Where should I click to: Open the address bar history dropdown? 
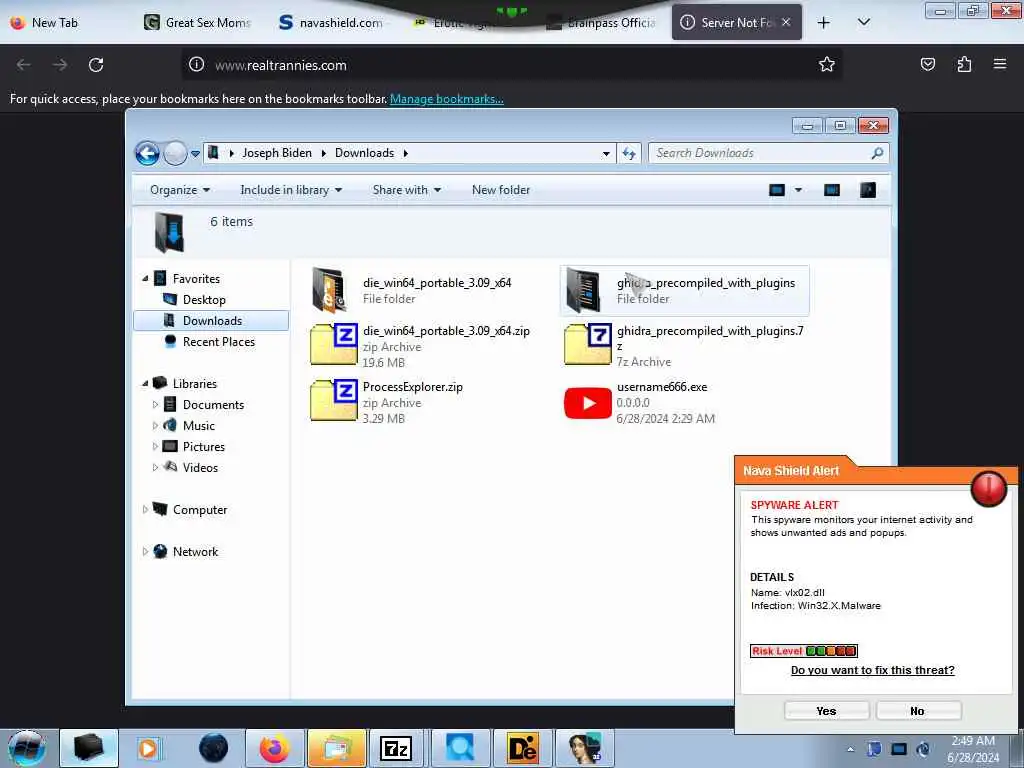(606, 153)
